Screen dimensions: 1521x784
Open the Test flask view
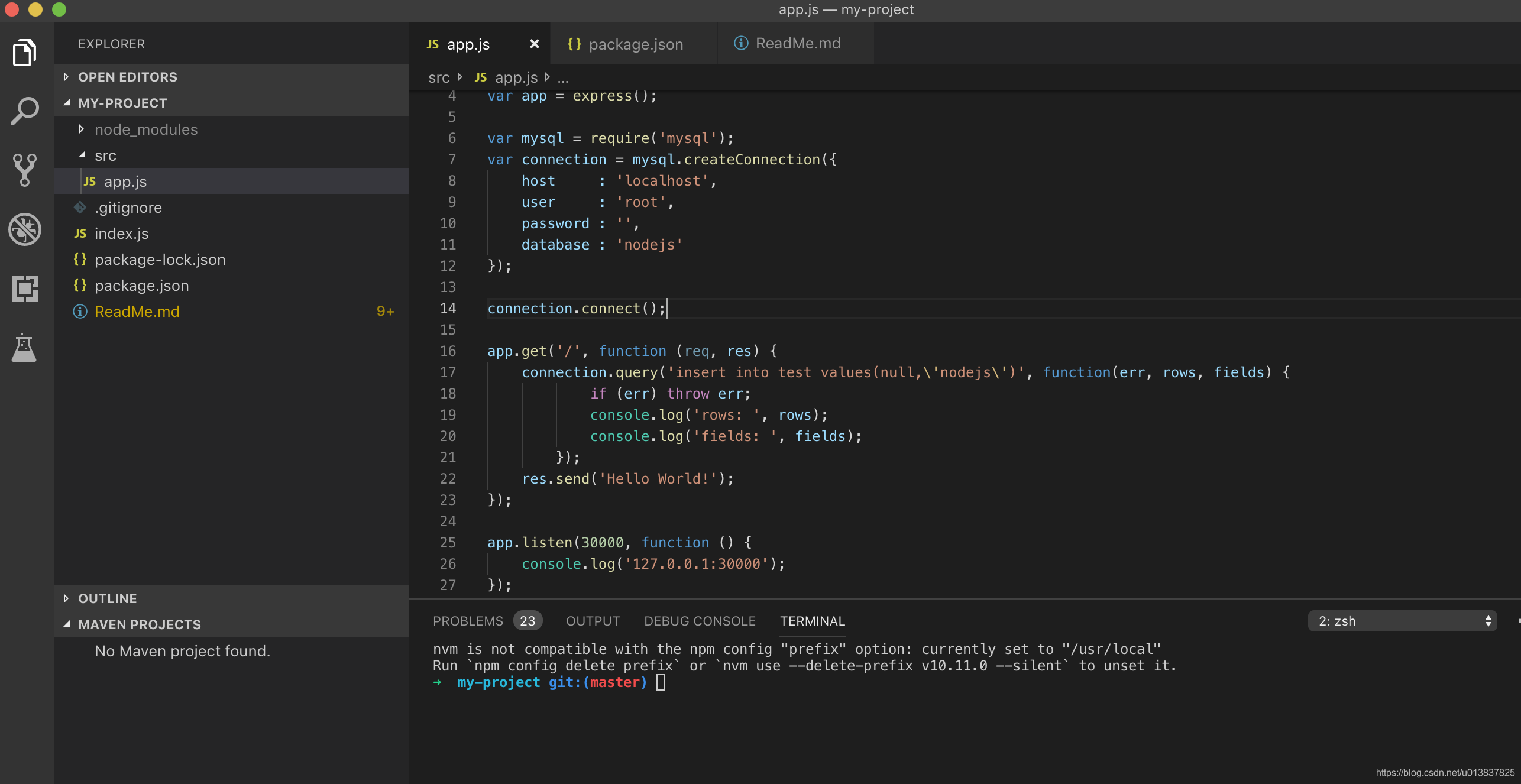pos(24,348)
